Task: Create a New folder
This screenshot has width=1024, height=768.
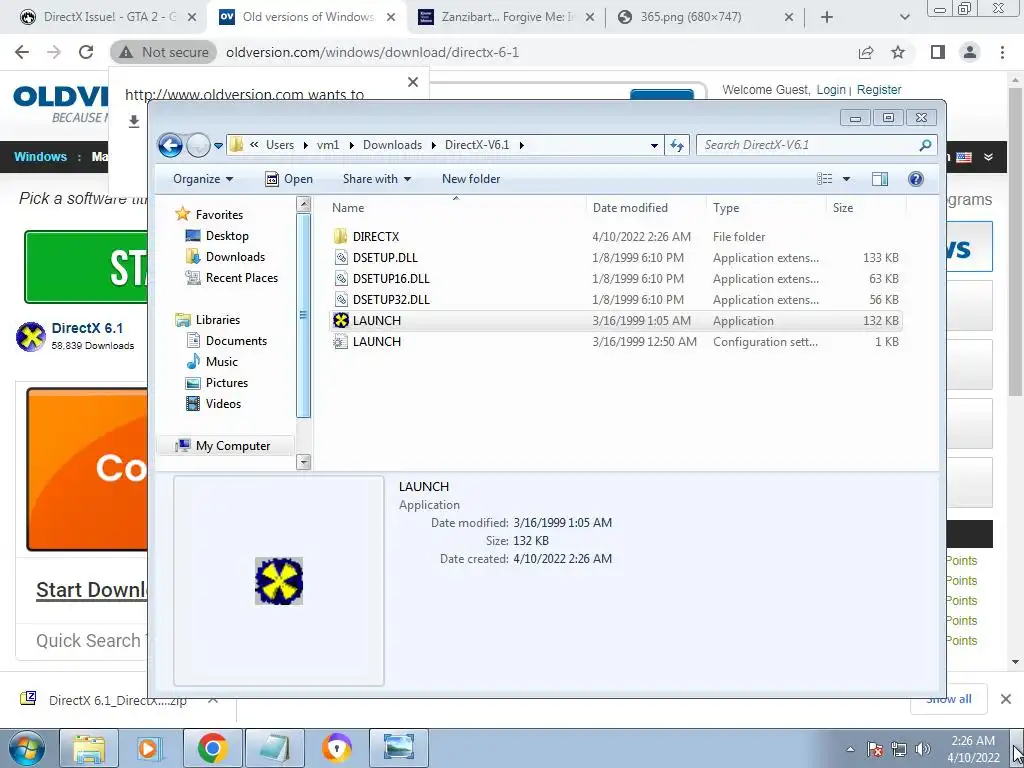Action: pos(471,179)
